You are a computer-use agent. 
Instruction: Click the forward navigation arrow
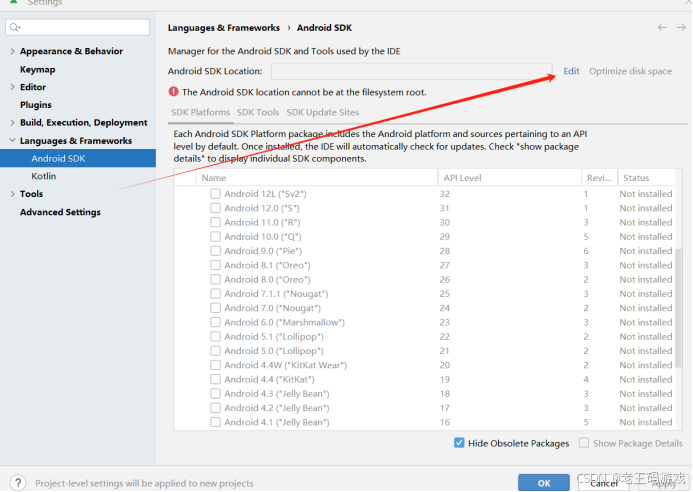pos(681,27)
